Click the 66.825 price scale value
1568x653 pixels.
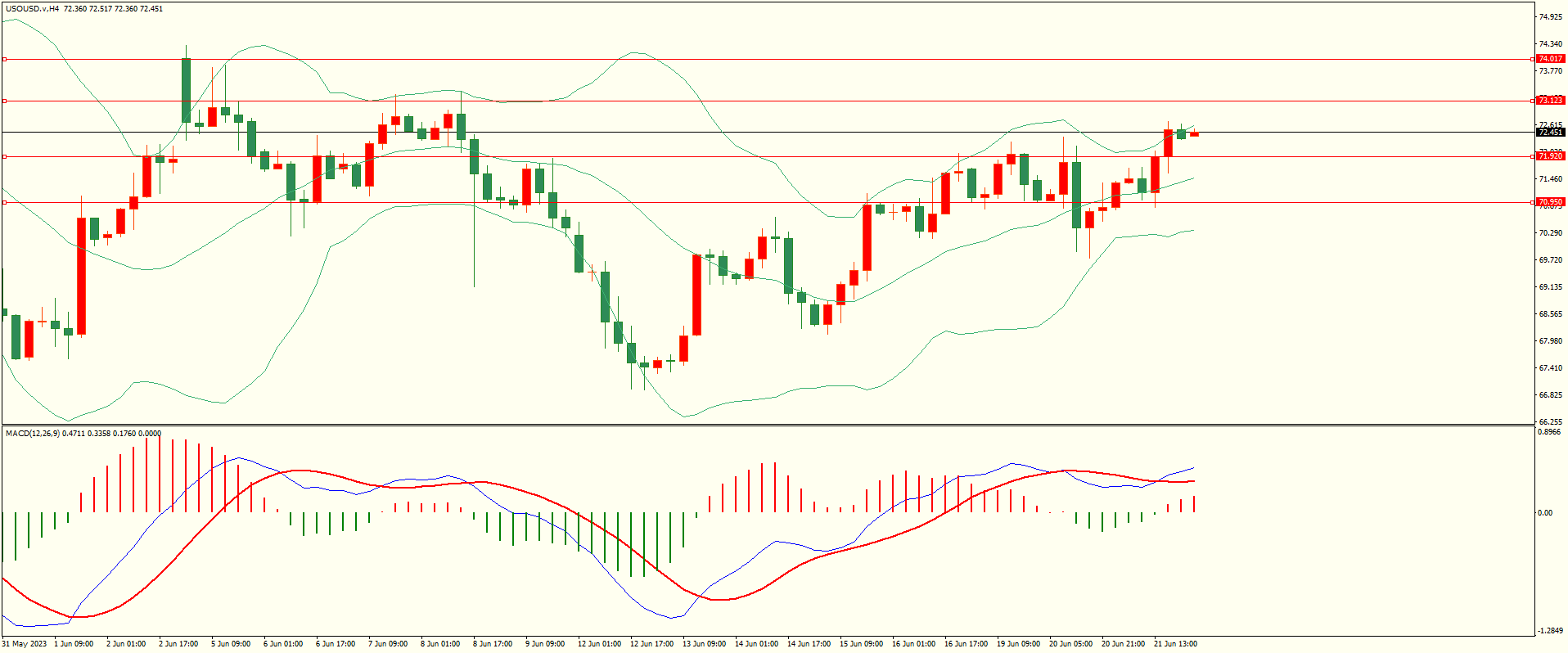click(x=1550, y=395)
